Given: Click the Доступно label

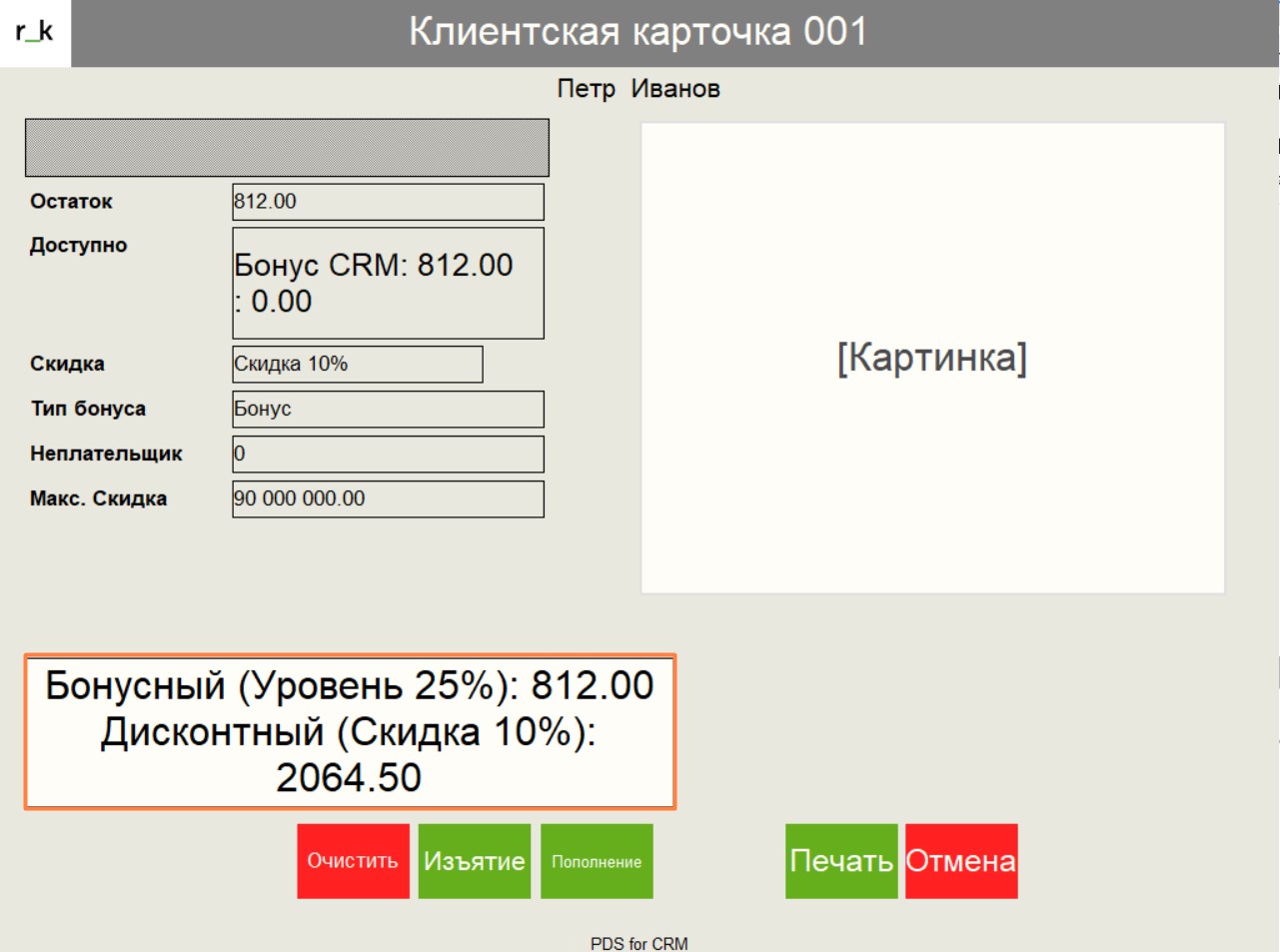Looking at the screenshot, I should [78, 246].
